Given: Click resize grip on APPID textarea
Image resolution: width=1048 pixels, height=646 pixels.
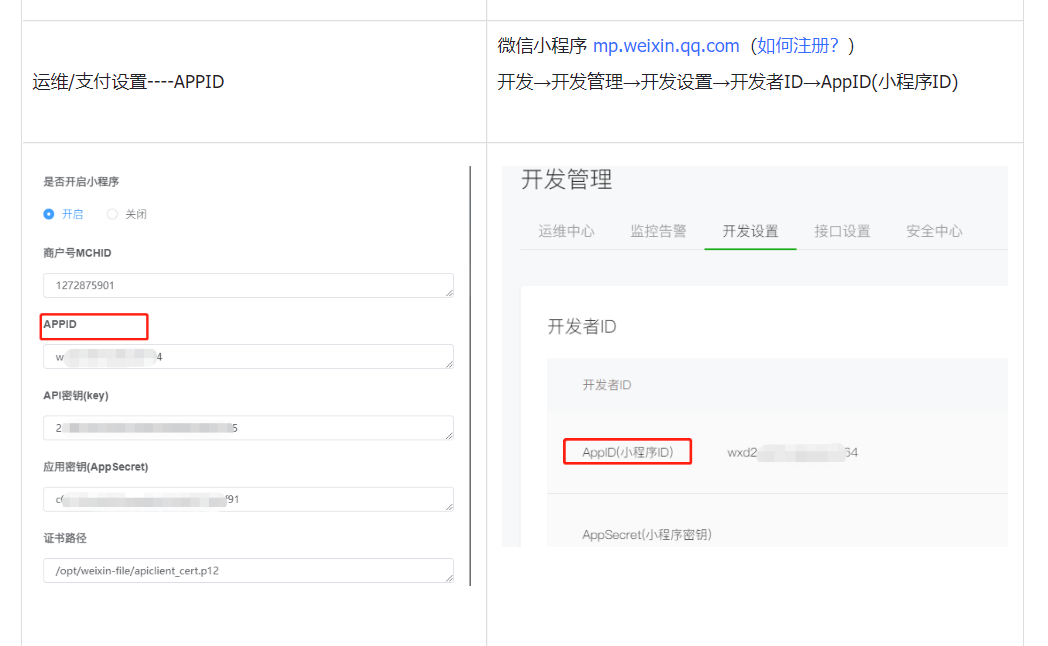Looking at the screenshot, I should pos(449,364).
